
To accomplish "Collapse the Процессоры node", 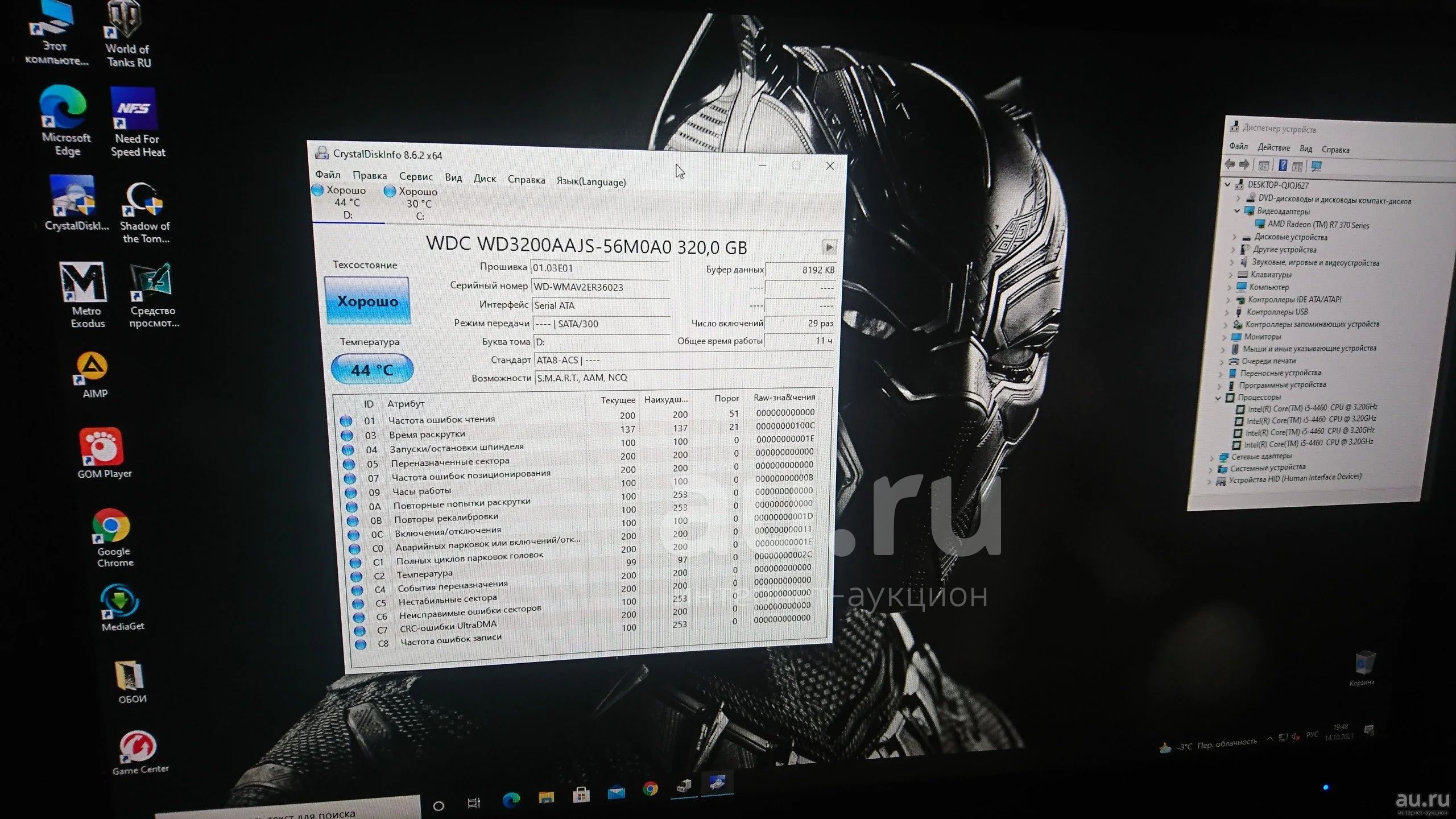I will click(x=1218, y=398).
